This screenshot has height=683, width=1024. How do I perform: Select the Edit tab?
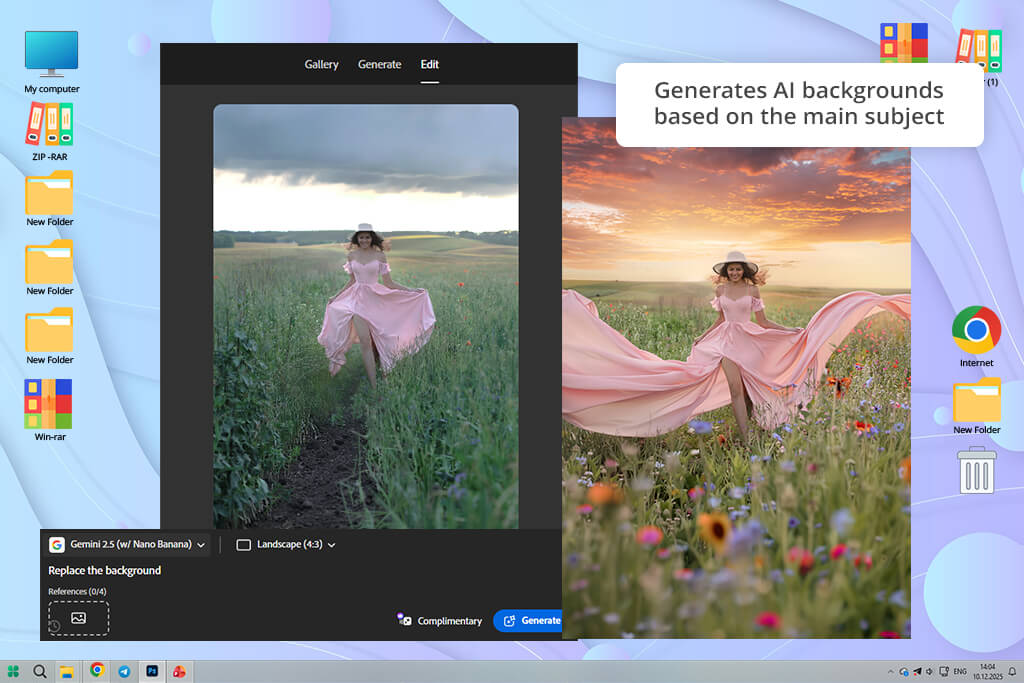[x=429, y=64]
